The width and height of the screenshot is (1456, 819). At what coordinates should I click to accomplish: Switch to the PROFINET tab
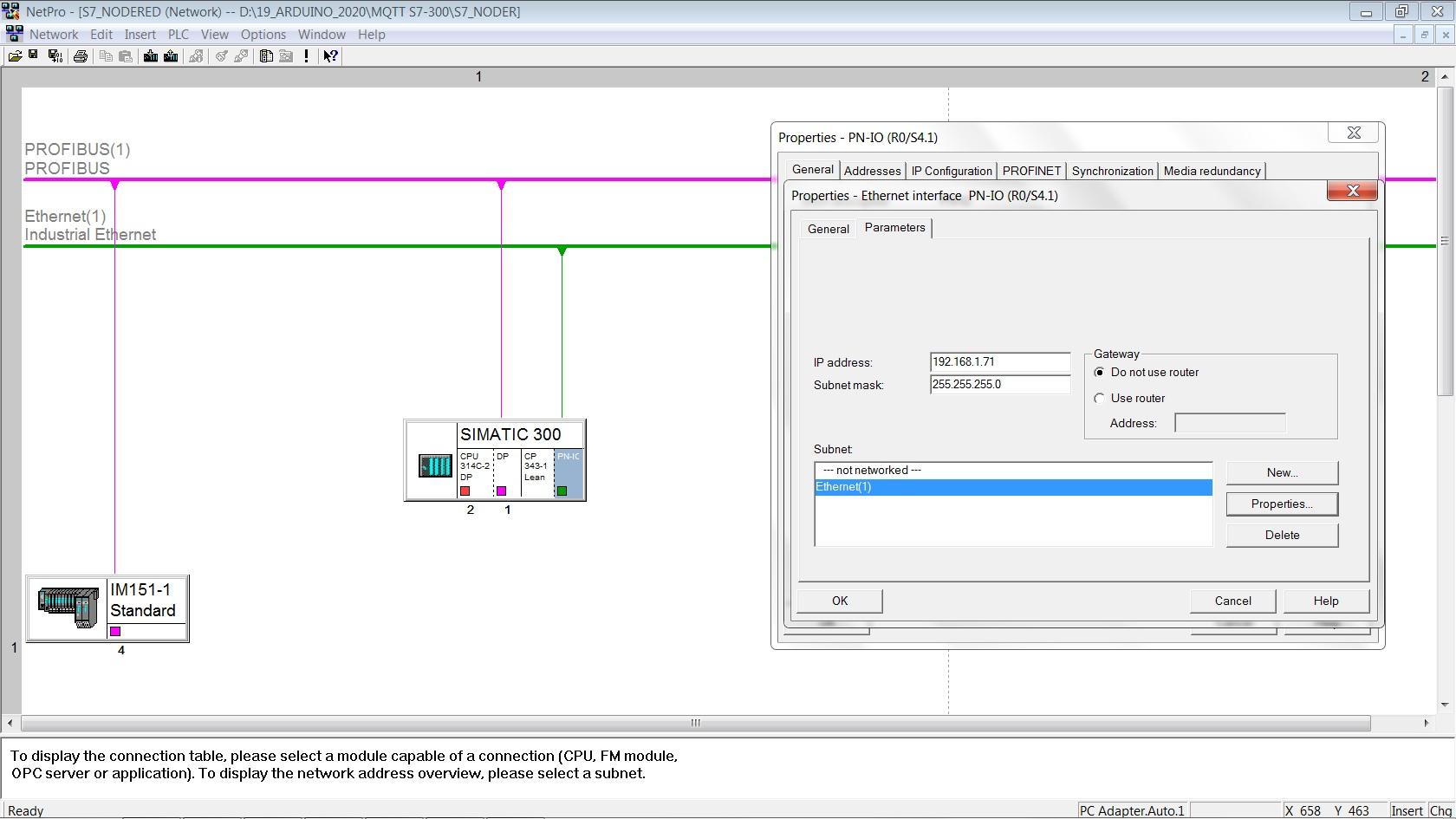1031,172
